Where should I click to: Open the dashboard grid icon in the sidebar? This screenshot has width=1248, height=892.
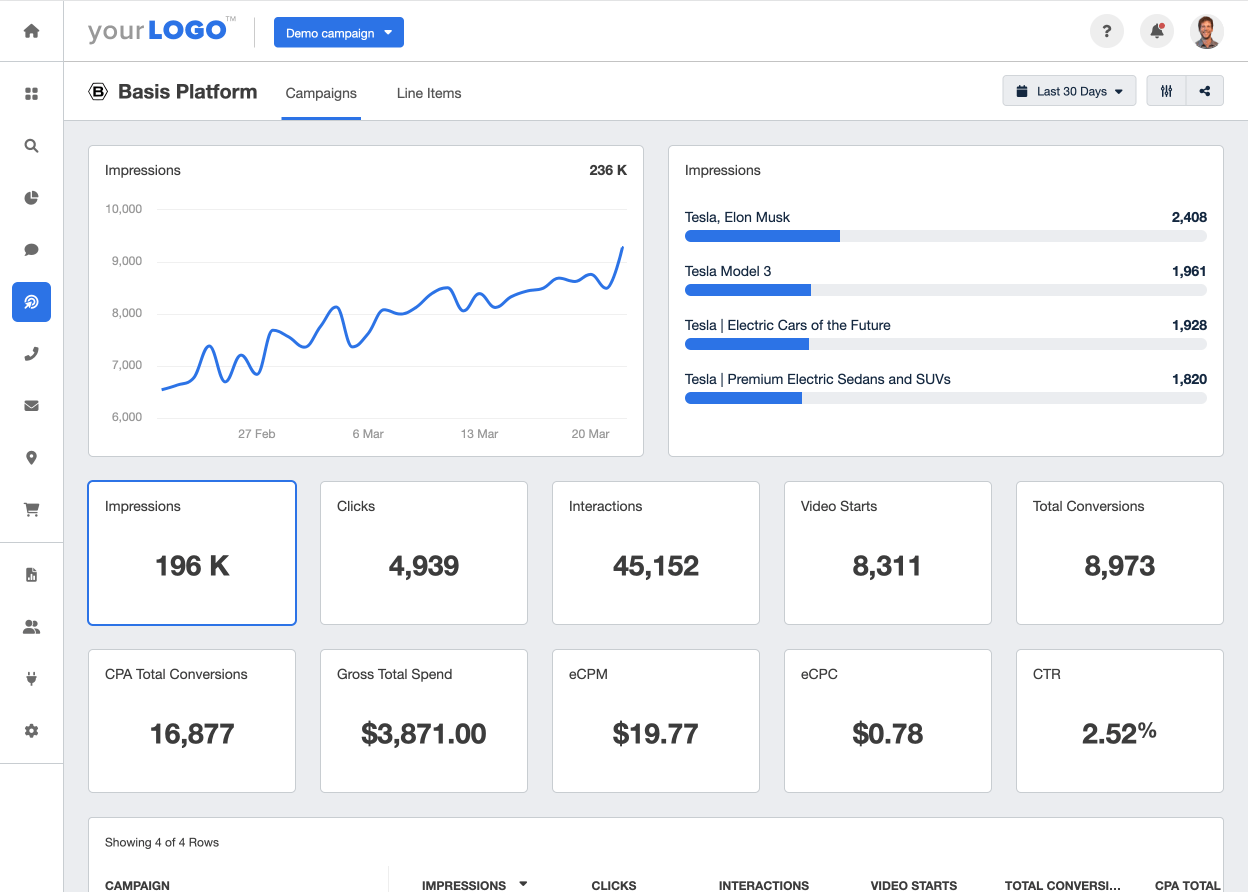[x=31, y=94]
